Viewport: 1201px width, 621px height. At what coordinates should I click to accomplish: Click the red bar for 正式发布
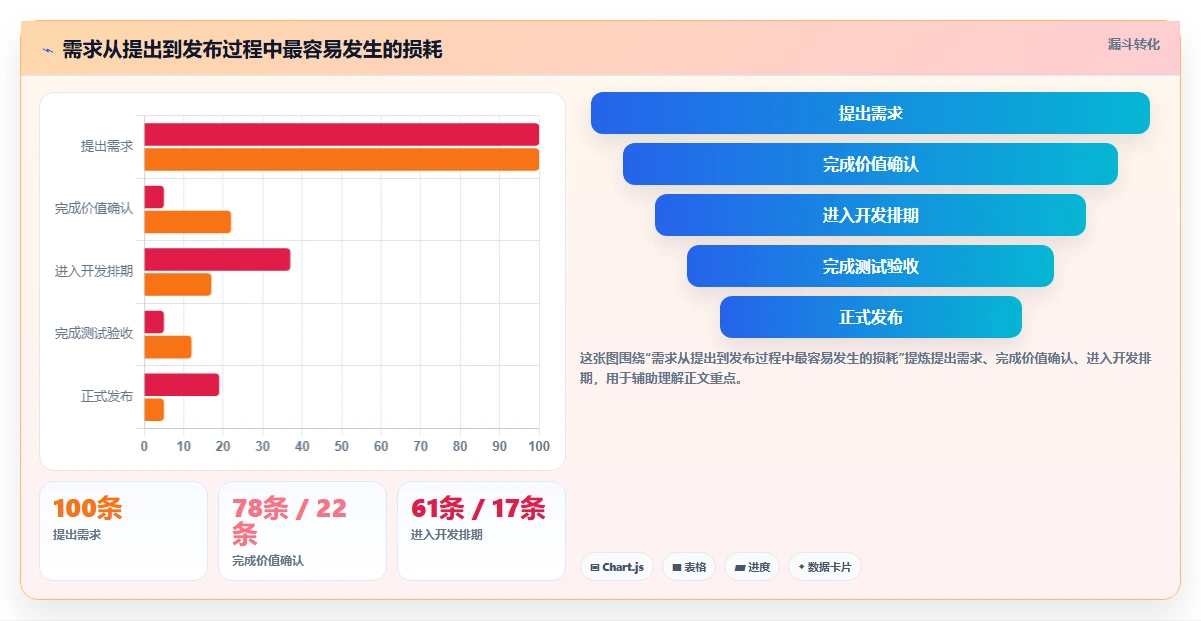(181, 384)
